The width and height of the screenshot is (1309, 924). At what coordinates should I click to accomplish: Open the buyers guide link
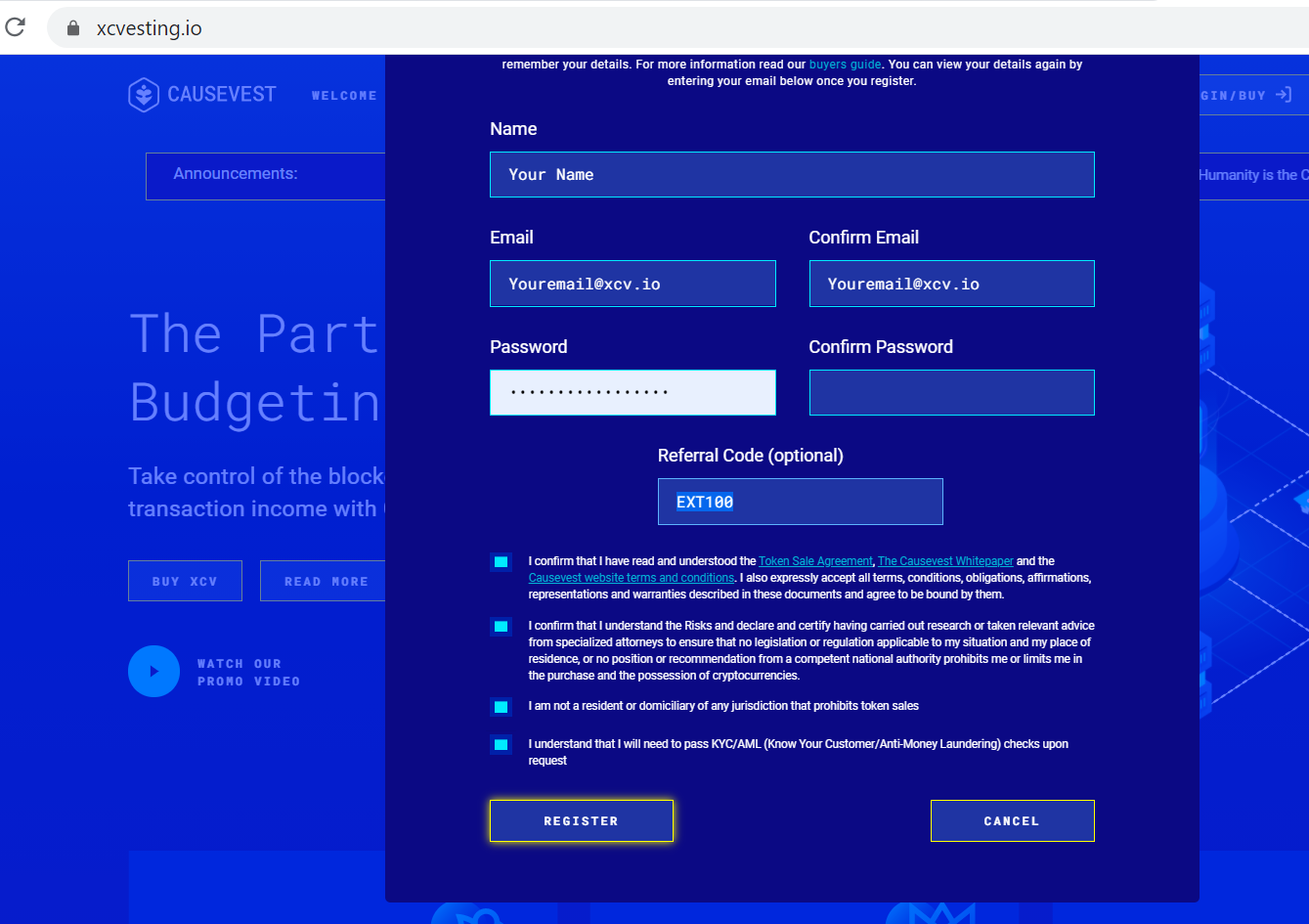846,65
